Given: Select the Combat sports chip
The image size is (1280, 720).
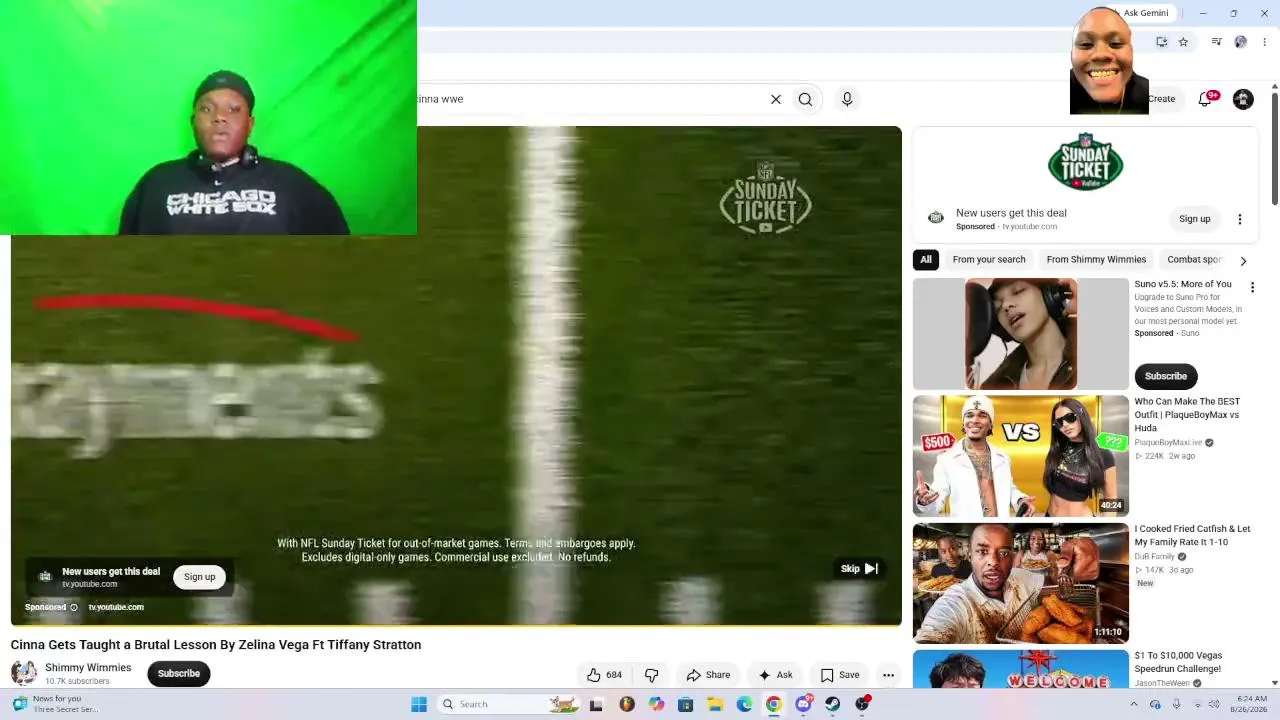Looking at the screenshot, I should (x=1195, y=260).
